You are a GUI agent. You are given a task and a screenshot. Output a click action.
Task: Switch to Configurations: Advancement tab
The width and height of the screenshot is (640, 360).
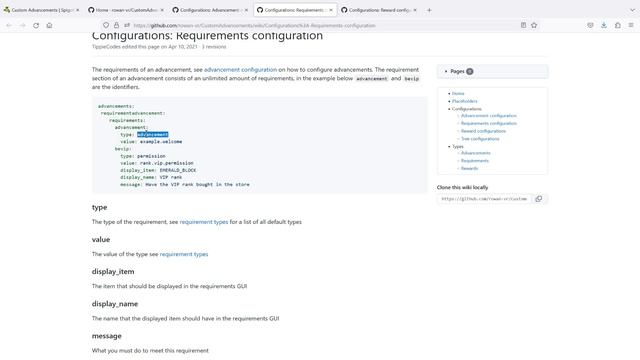pyautogui.click(x=209, y=10)
